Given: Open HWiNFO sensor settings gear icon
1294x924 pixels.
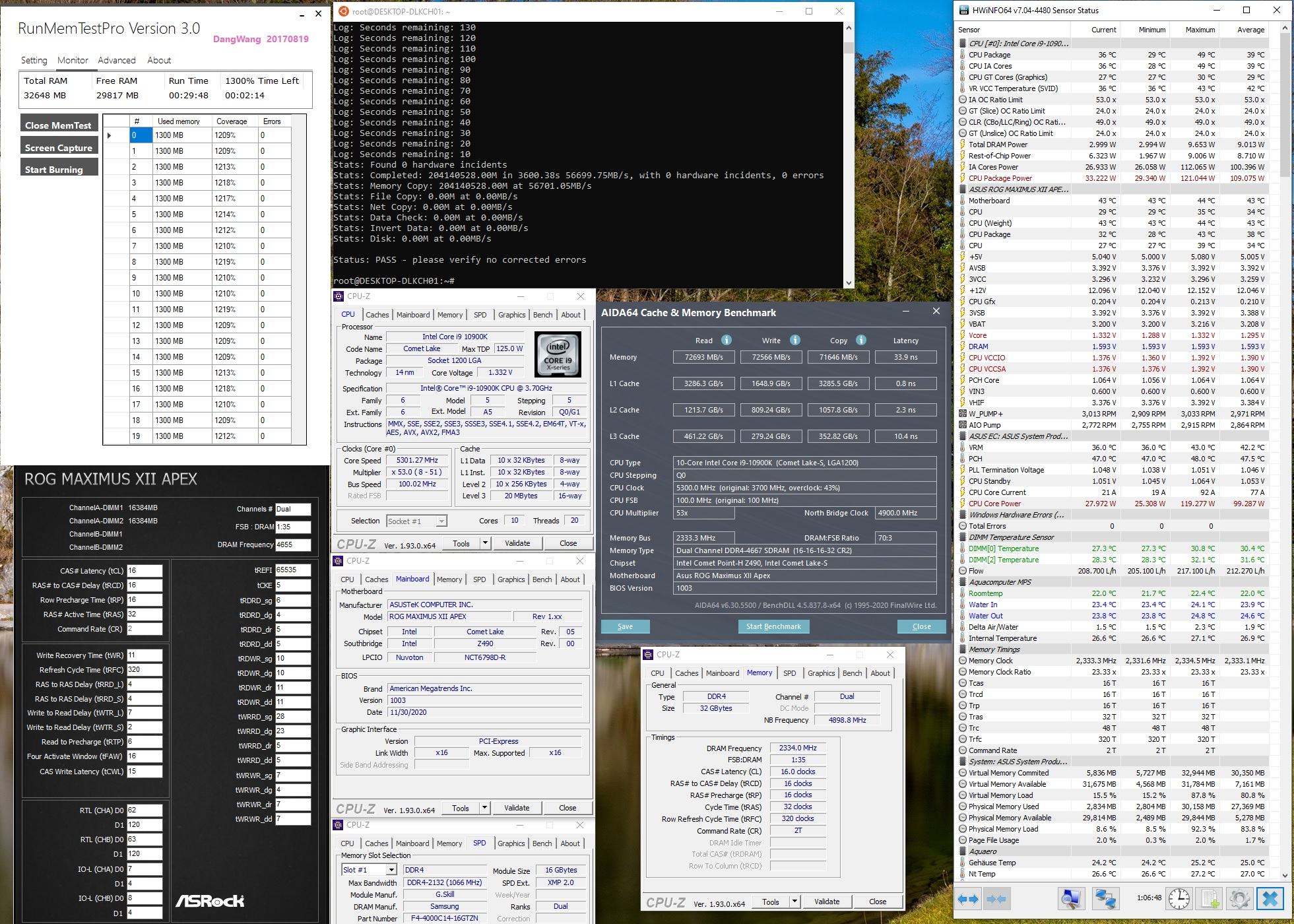Looking at the screenshot, I should tap(1239, 899).
